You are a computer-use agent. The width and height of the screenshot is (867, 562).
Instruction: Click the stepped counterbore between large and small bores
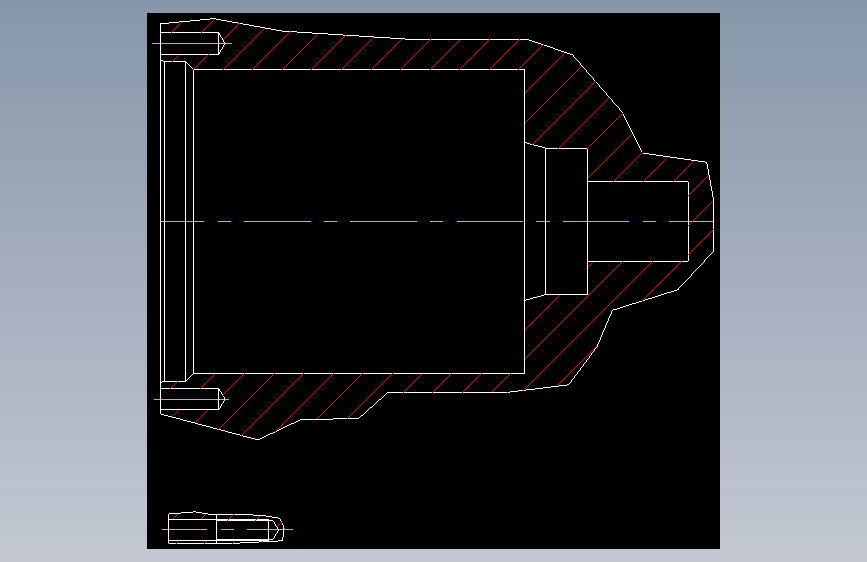click(x=566, y=221)
